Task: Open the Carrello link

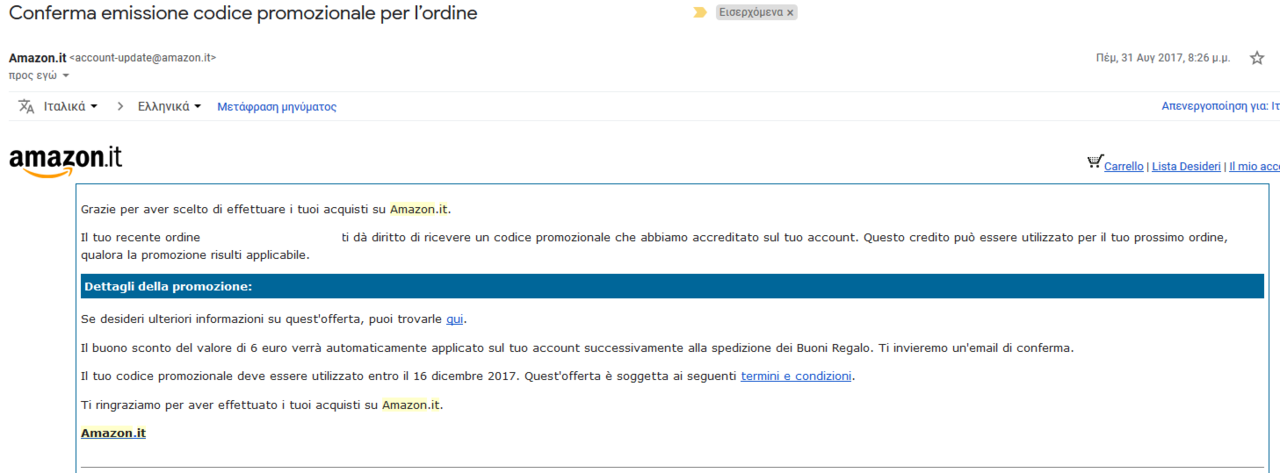Action: coord(1124,167)
